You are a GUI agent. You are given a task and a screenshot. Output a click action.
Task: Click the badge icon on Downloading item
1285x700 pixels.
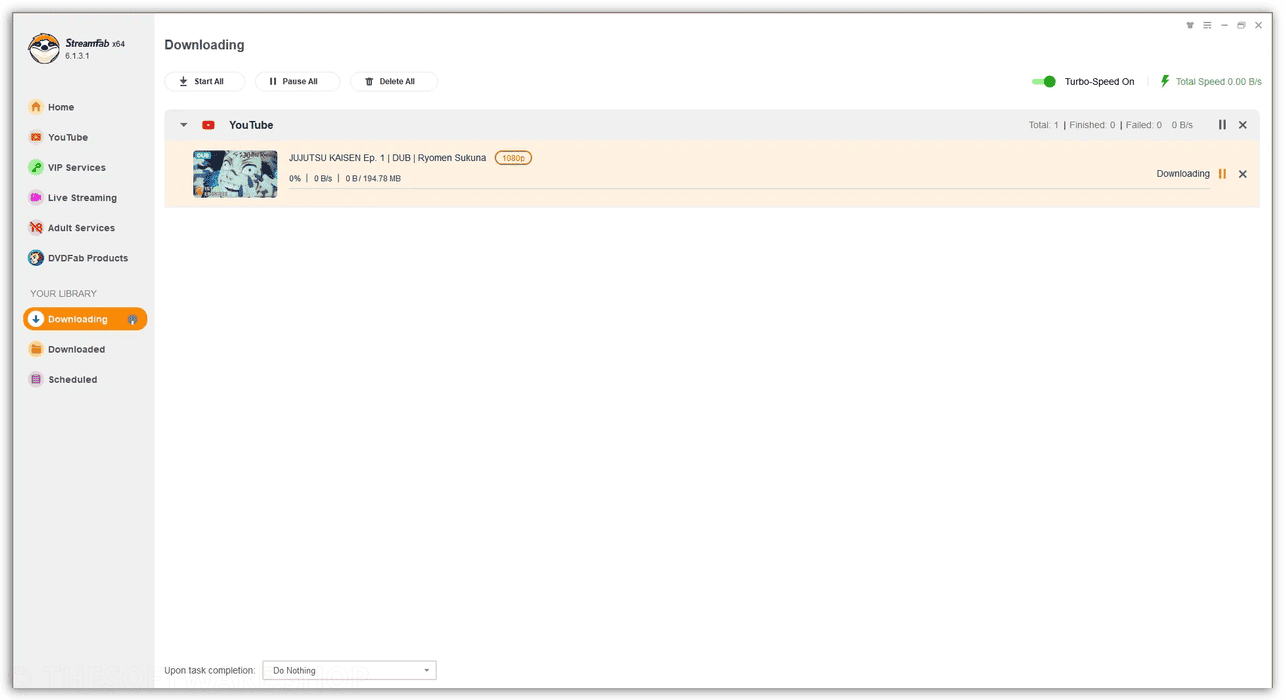[x=132, y=319]
